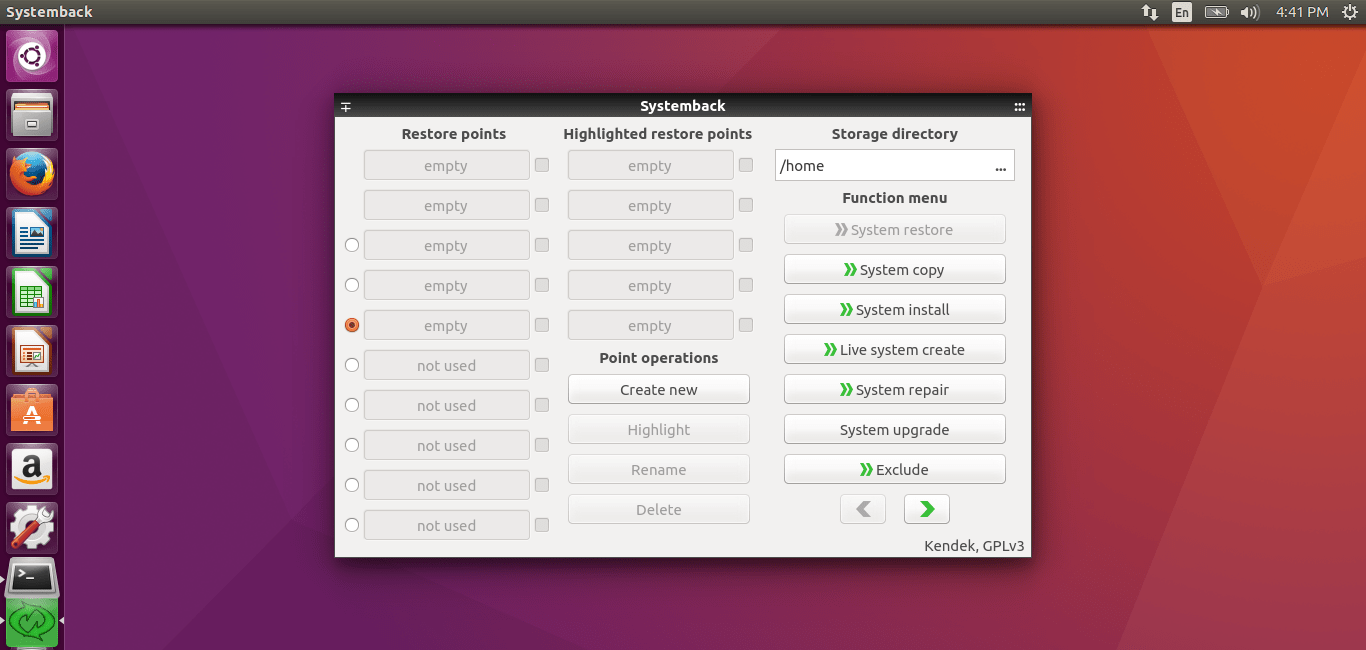Go to next function menu page with green arrow

tap(926, 509)
